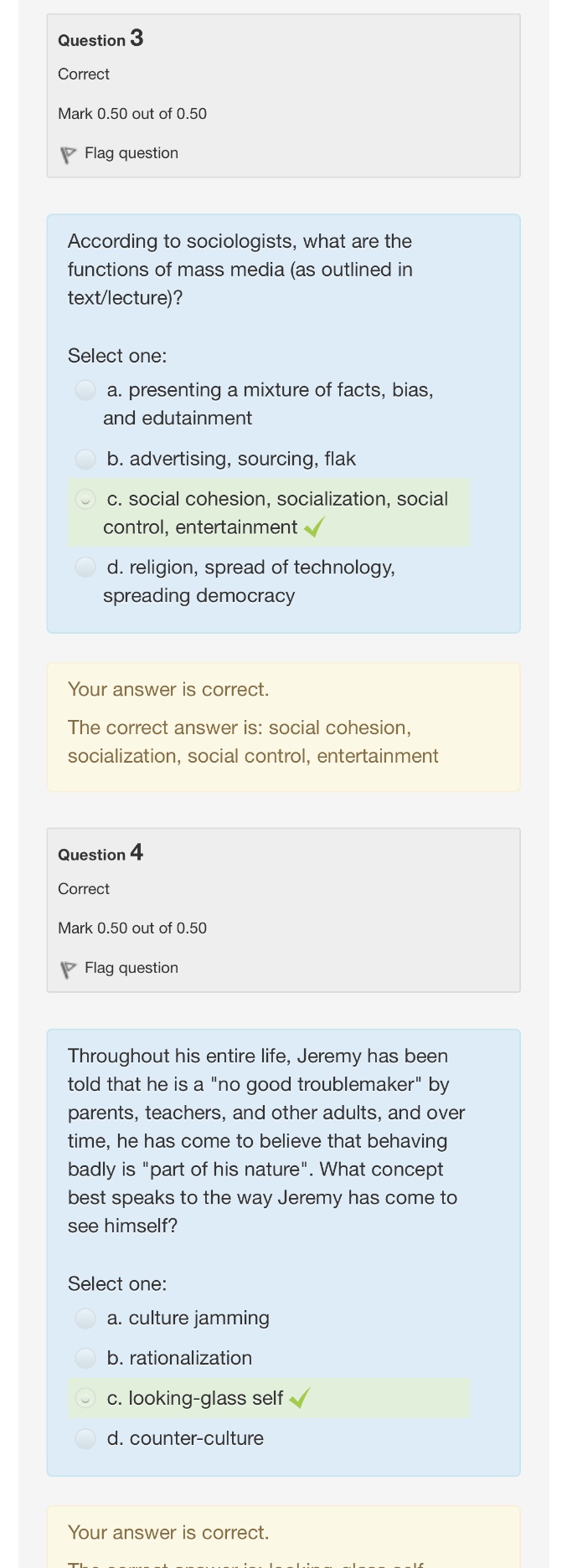562x1568 pixels.
Task: Click 'Flag question' text under Question 4
Action: point(131,968)
